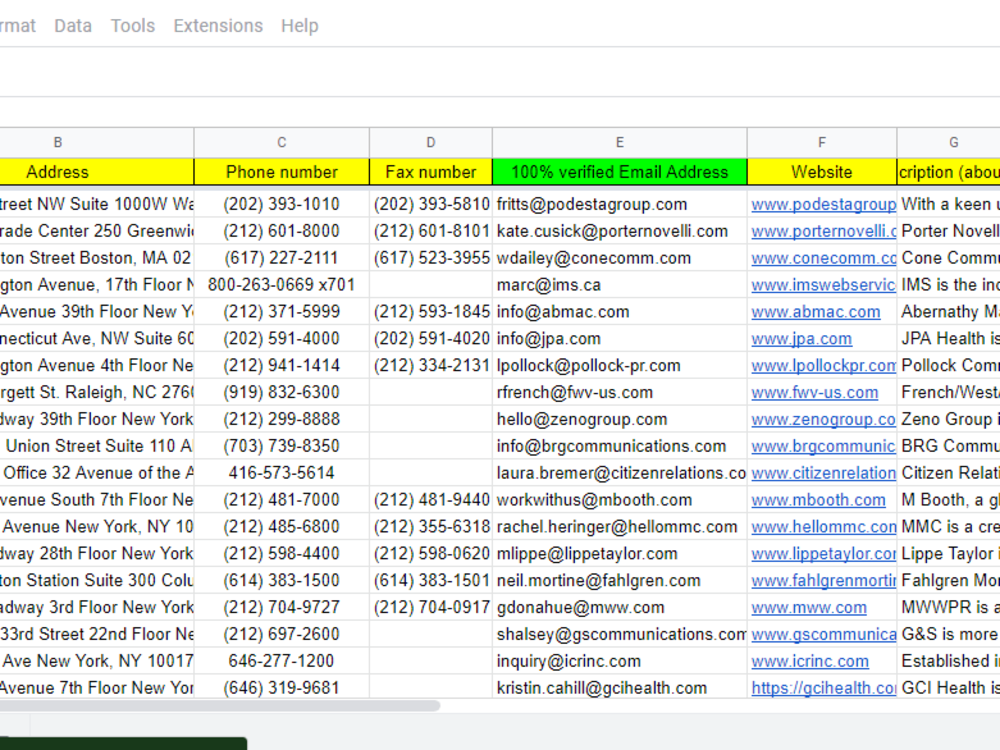Select cell wdailey@conecomm.com
Viewport: 1000px width, 750px height.
click(x=620, y=258)
